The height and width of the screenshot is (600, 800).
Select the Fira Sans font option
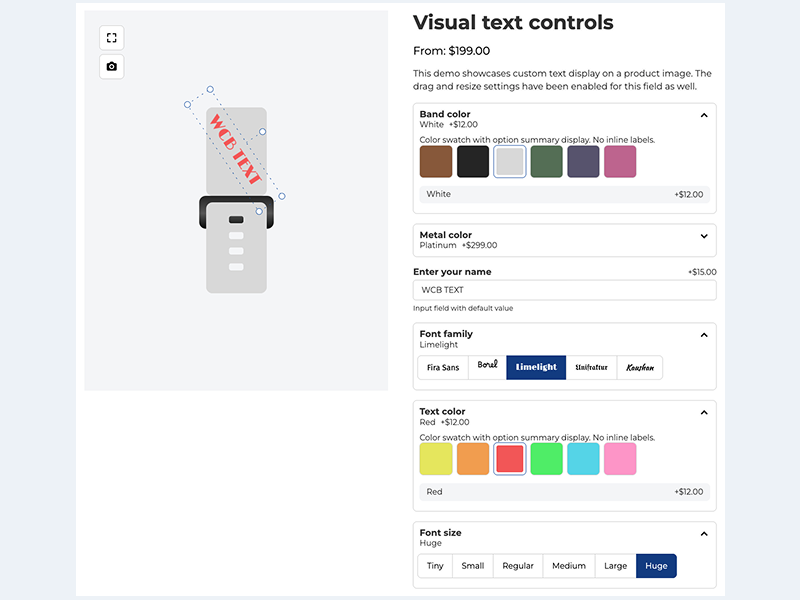tap(443, 367)
